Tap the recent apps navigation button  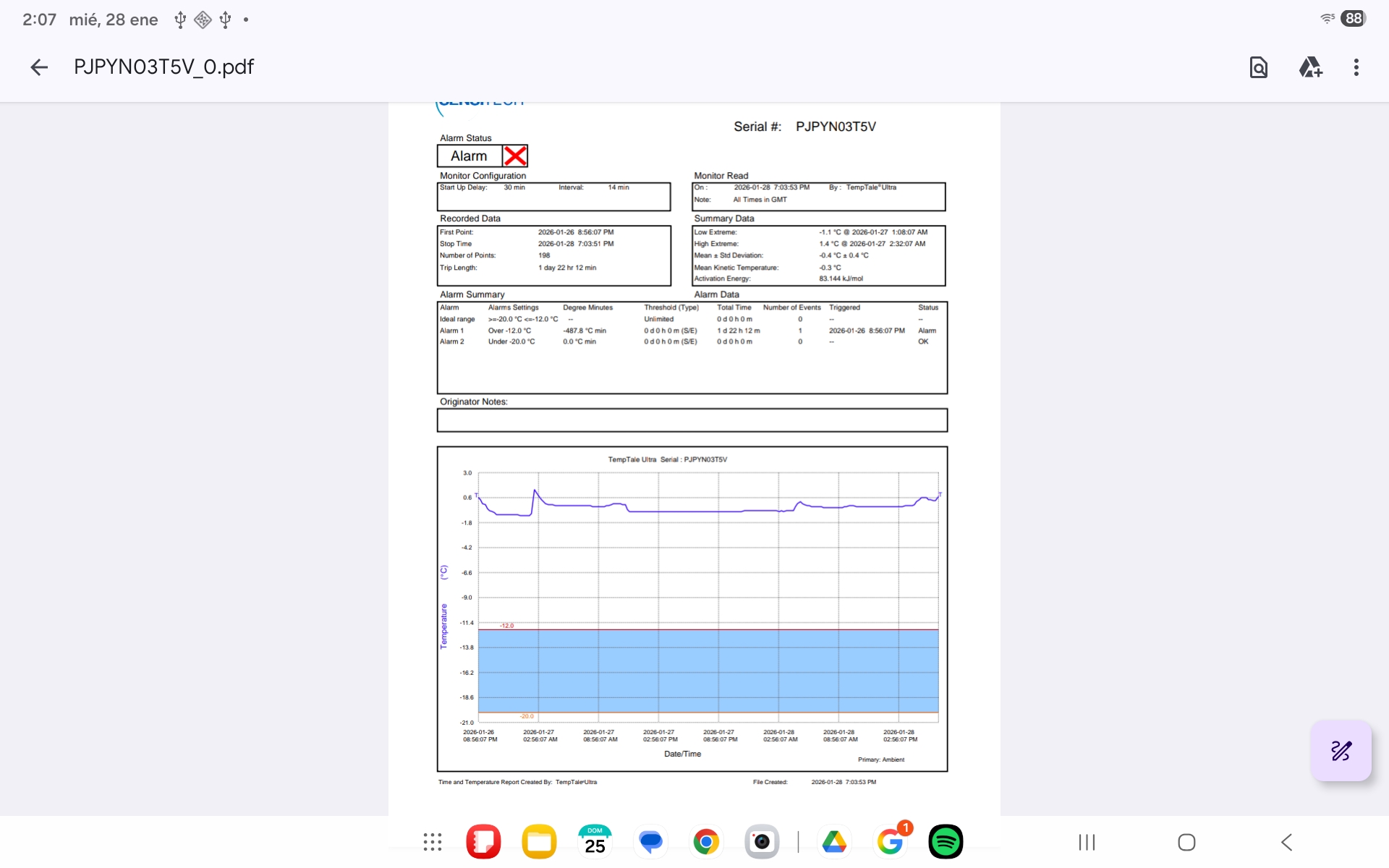1087,842
